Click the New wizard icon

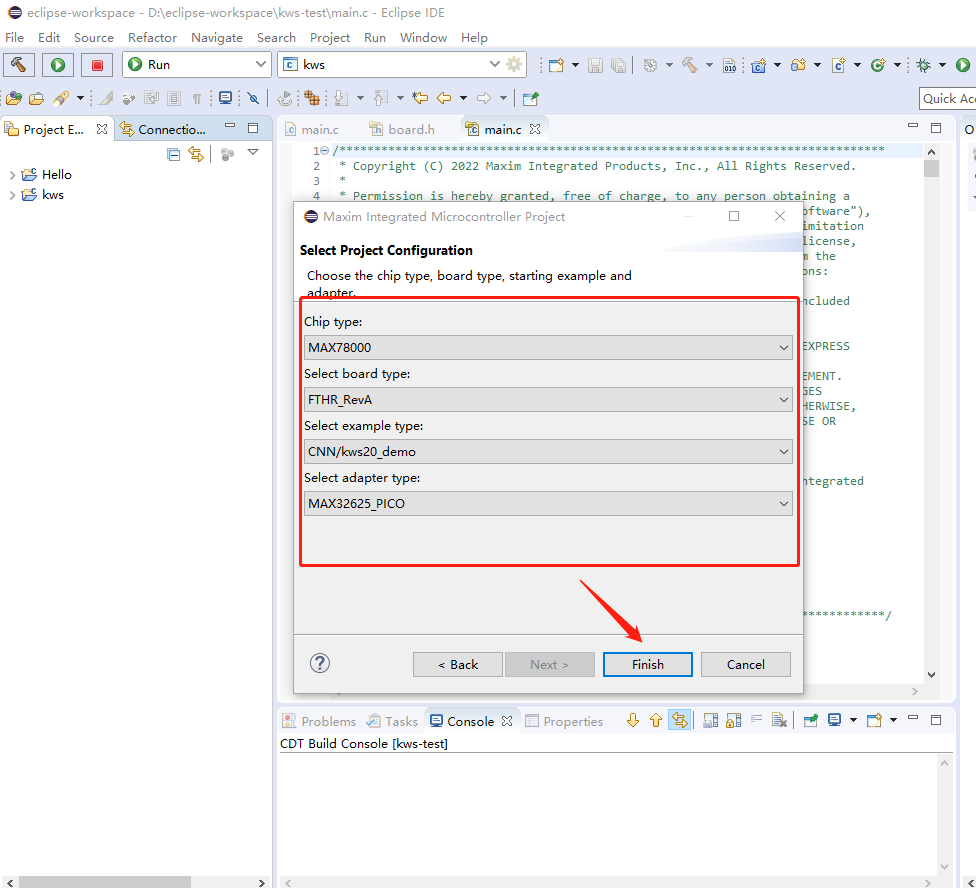[556, 65]
